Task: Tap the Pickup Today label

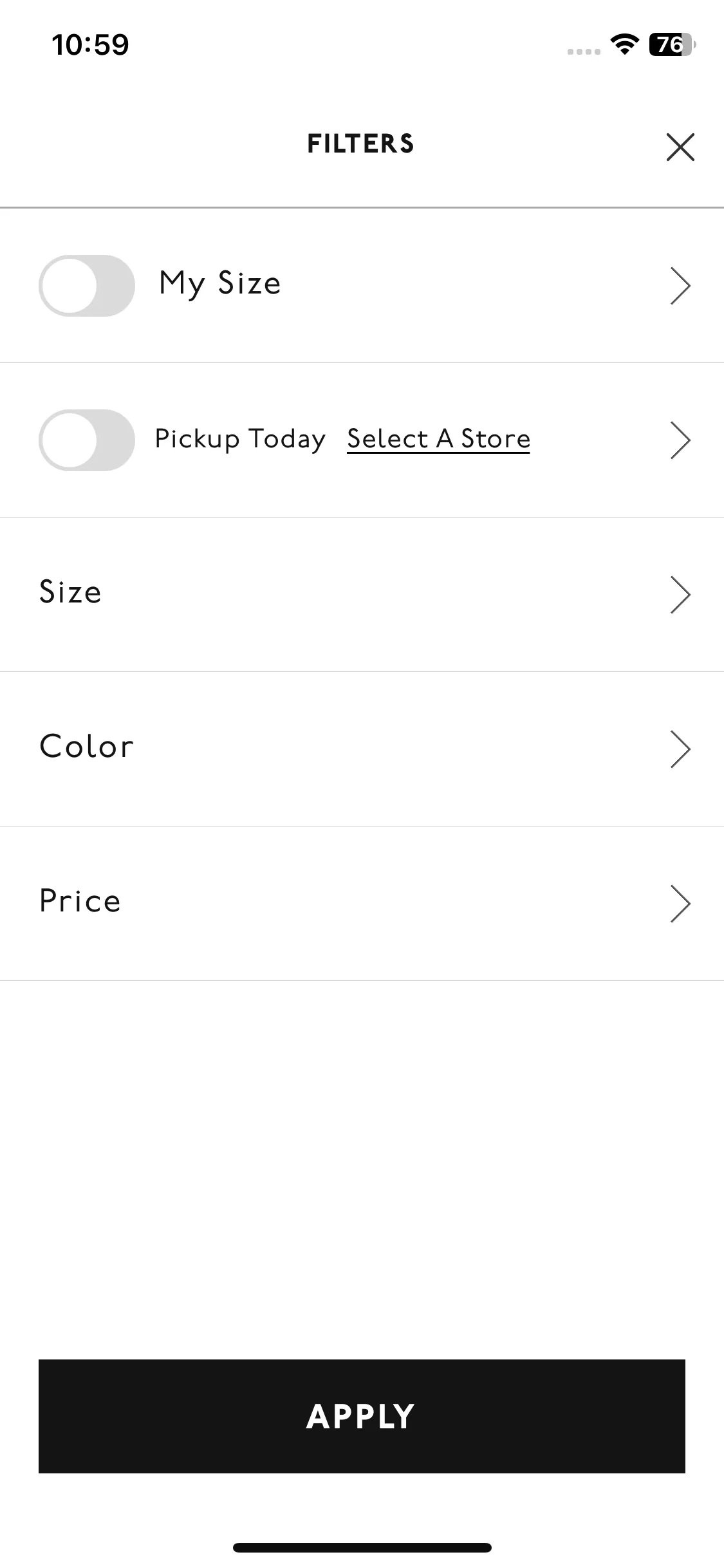Action: tap(240, 440)
